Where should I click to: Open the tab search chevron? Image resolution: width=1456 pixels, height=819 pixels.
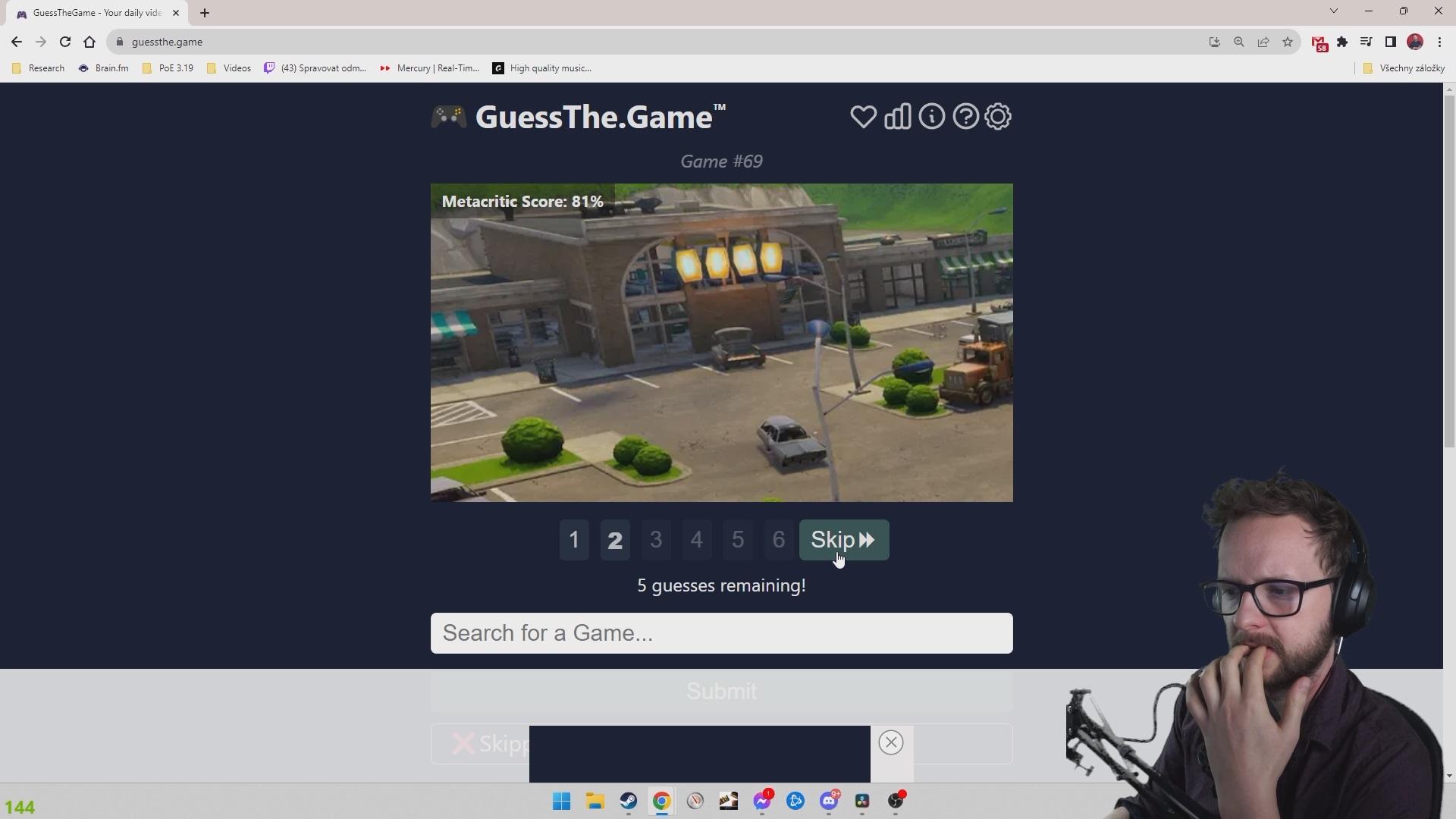(1334, 11)
